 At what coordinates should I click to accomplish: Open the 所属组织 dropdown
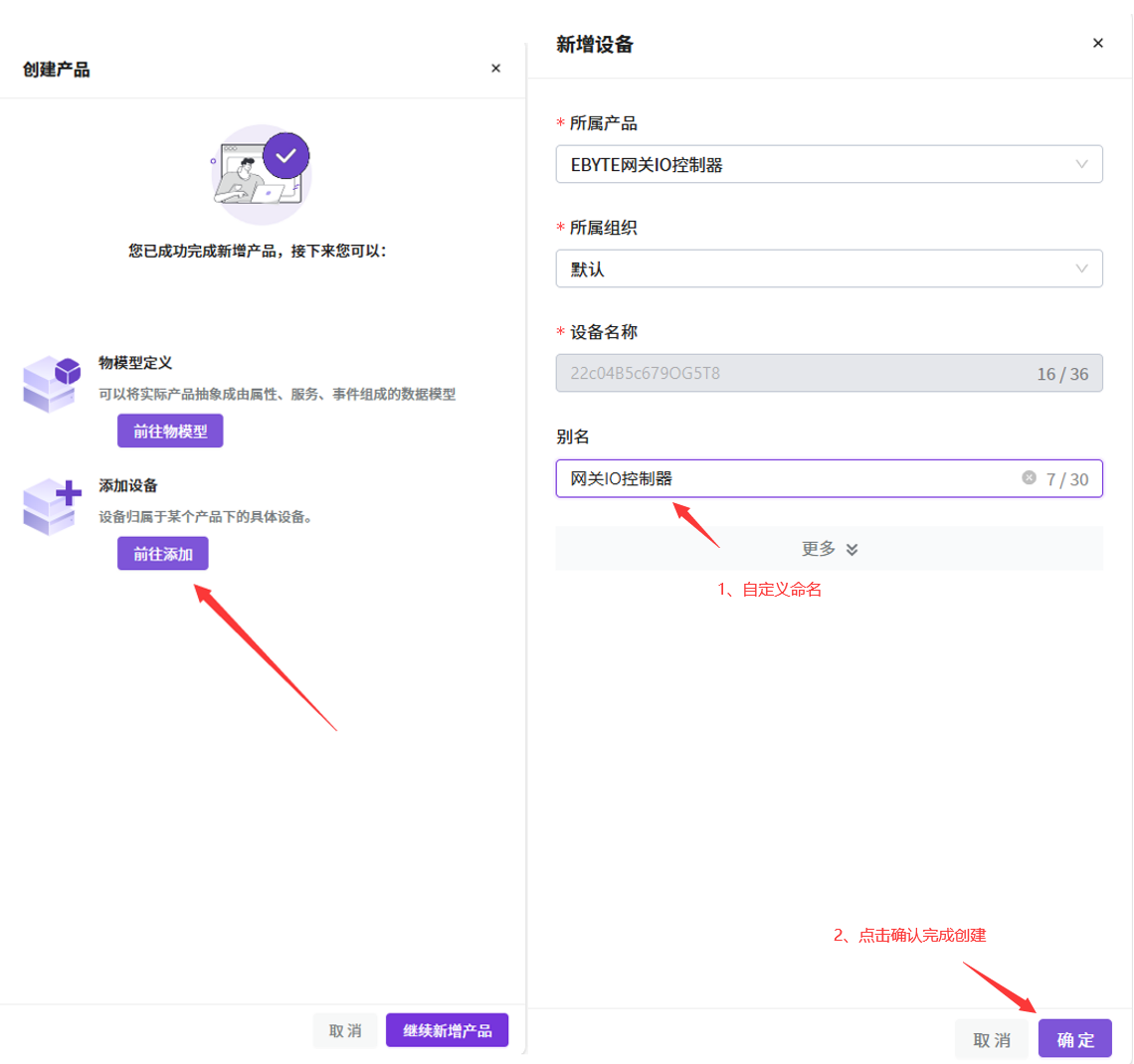pos(828,269)
